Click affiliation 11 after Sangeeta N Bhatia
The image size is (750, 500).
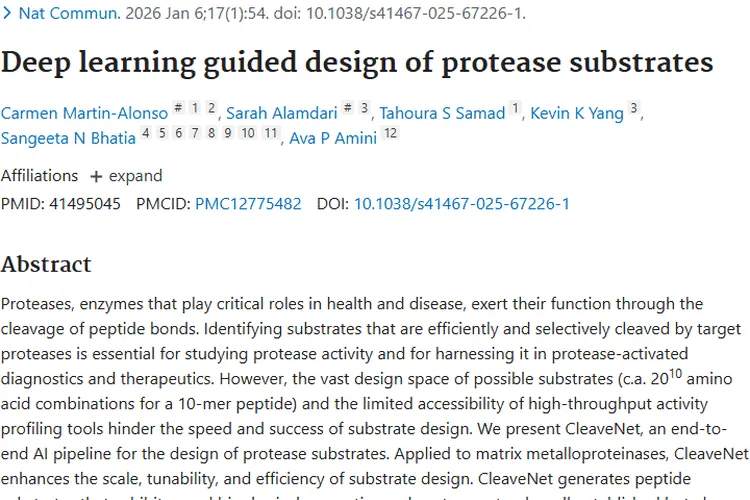(x=270, y=134)
